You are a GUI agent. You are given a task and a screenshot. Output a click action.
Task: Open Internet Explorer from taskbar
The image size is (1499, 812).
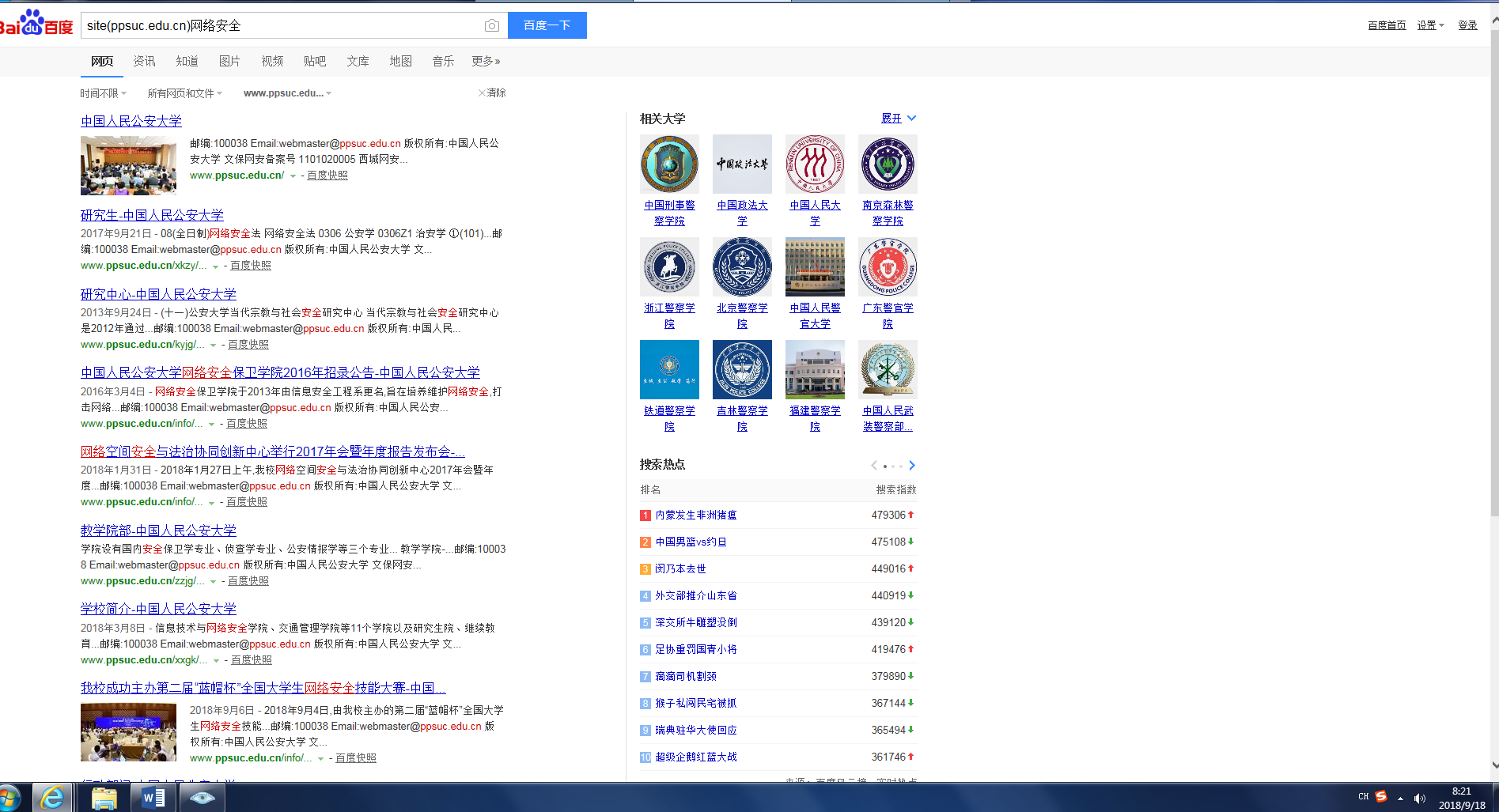(x=53, y=798)
